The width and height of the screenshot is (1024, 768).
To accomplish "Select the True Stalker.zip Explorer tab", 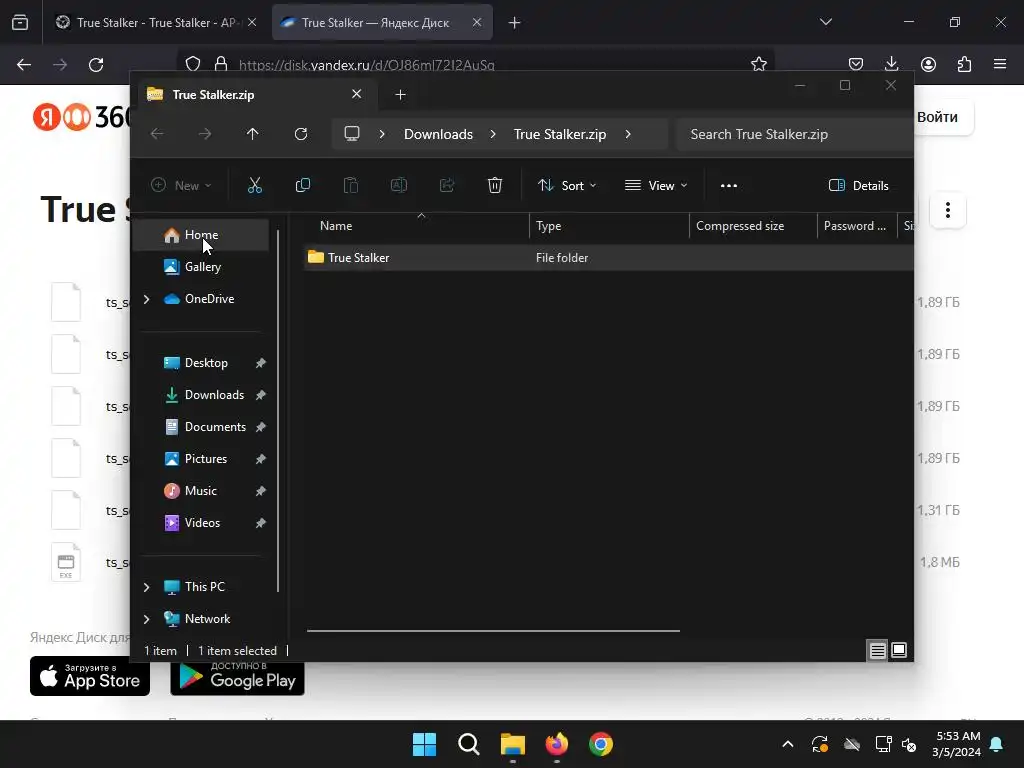I will pos(255,95).
